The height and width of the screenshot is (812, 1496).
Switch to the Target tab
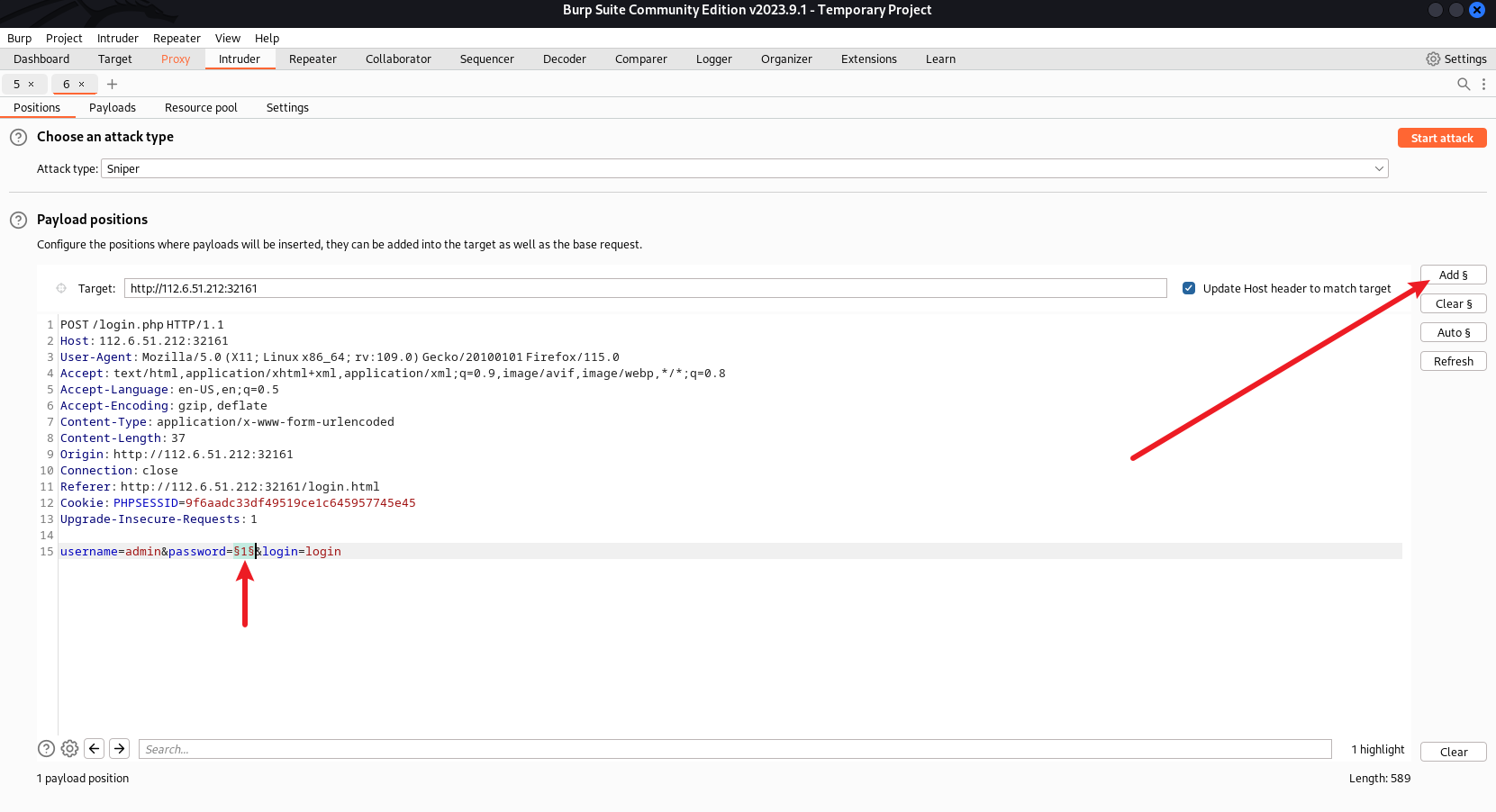115,59
